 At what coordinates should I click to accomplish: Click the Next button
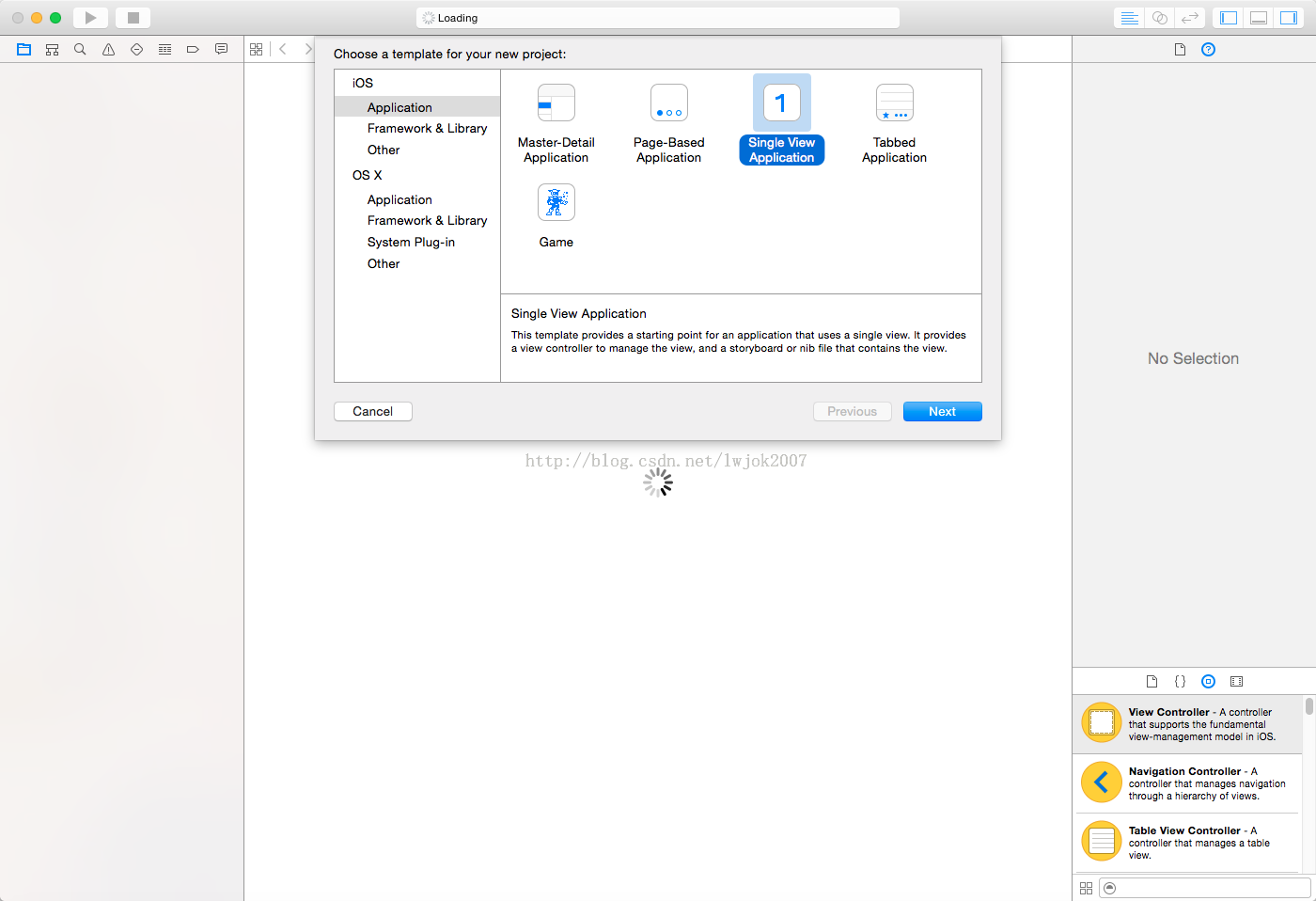coord(943,411)
